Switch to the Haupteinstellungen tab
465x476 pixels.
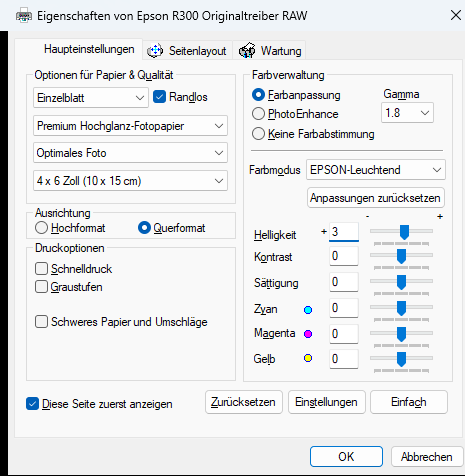[89, 49]
